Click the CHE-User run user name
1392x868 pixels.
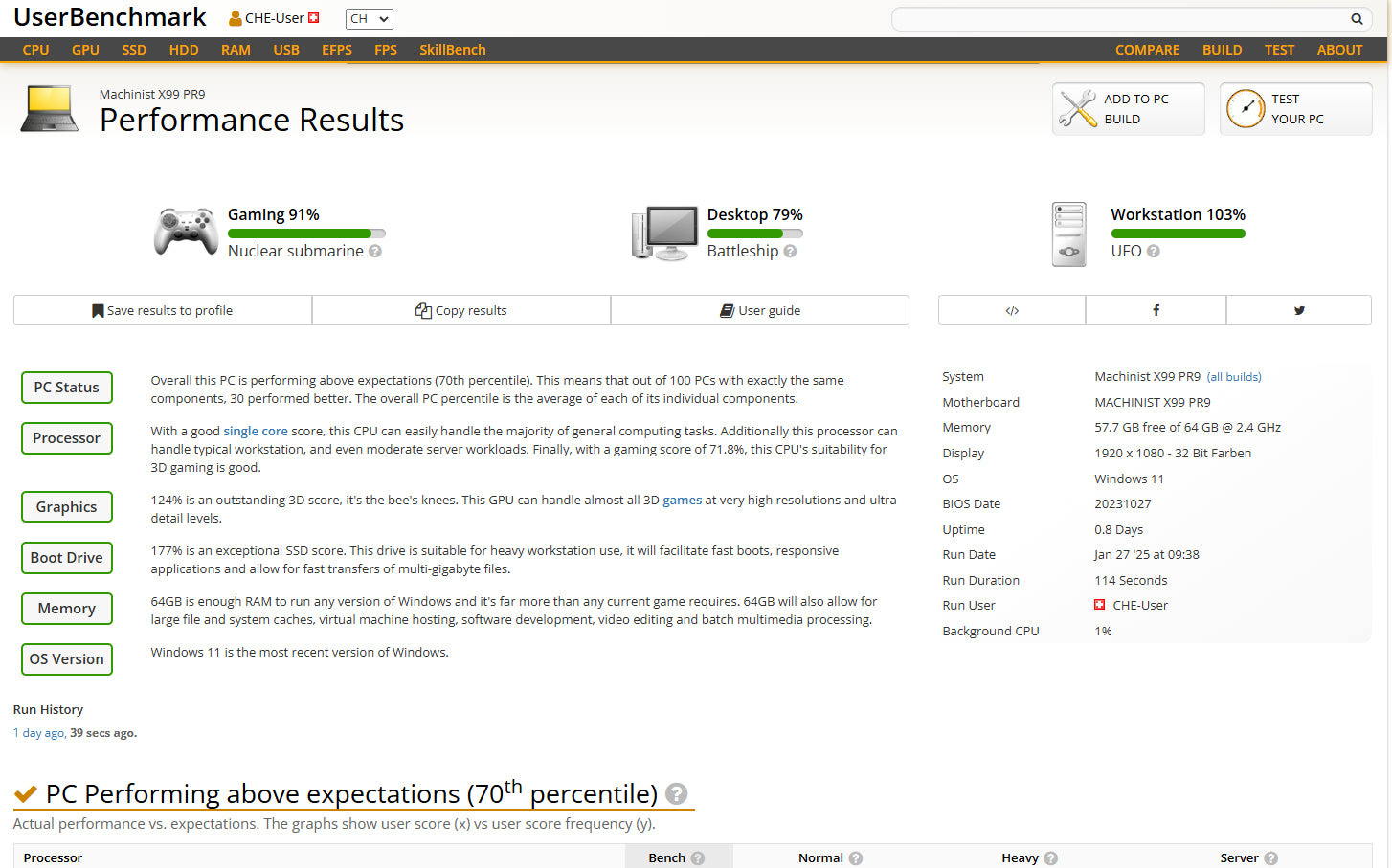pos(1140,605)
